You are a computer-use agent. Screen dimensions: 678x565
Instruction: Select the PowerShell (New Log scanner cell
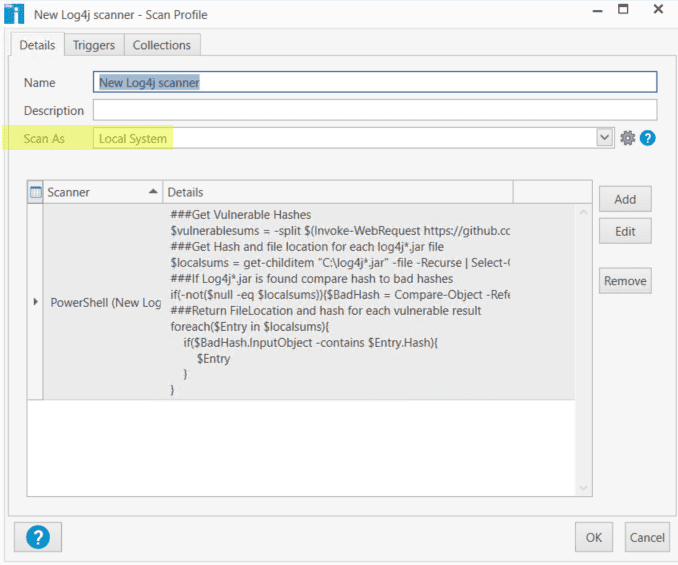click(x=104, y=302)
